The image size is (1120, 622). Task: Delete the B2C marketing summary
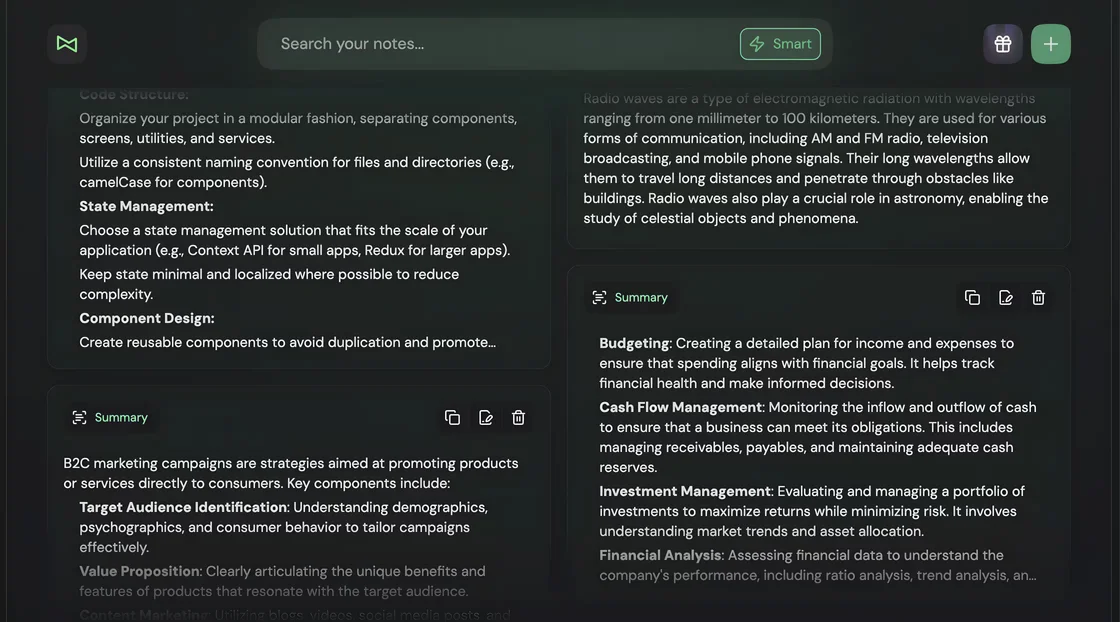coord(517,417)
